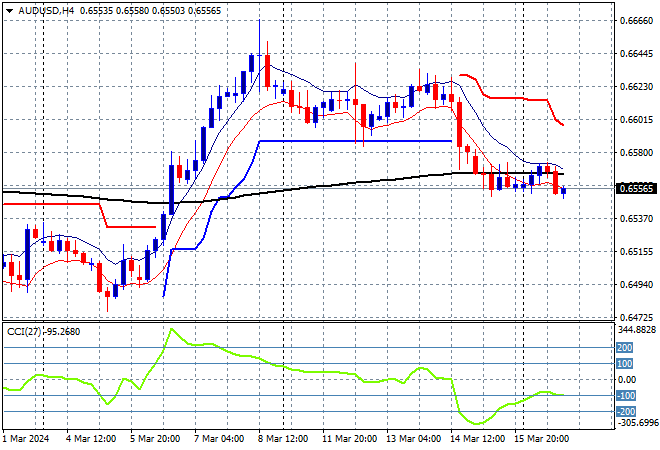
Task: Click the 0.65800 price axis label
Action: [x=638, y=153]
